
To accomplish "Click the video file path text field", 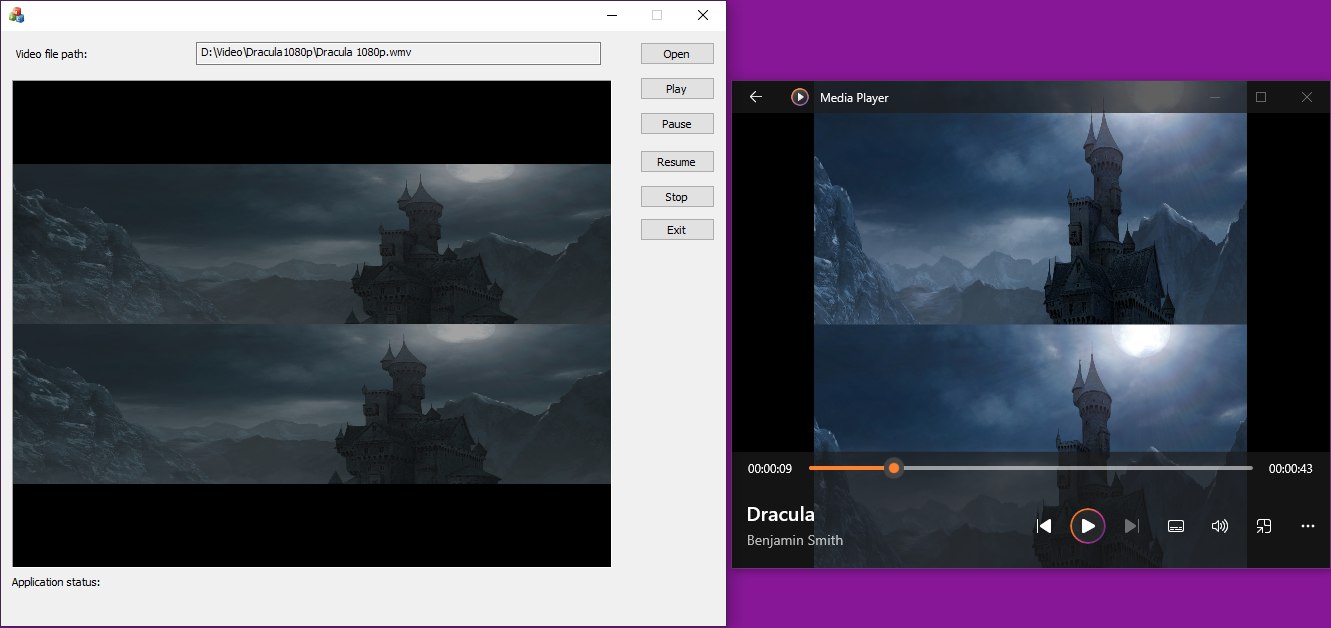I will pos(398,53).
